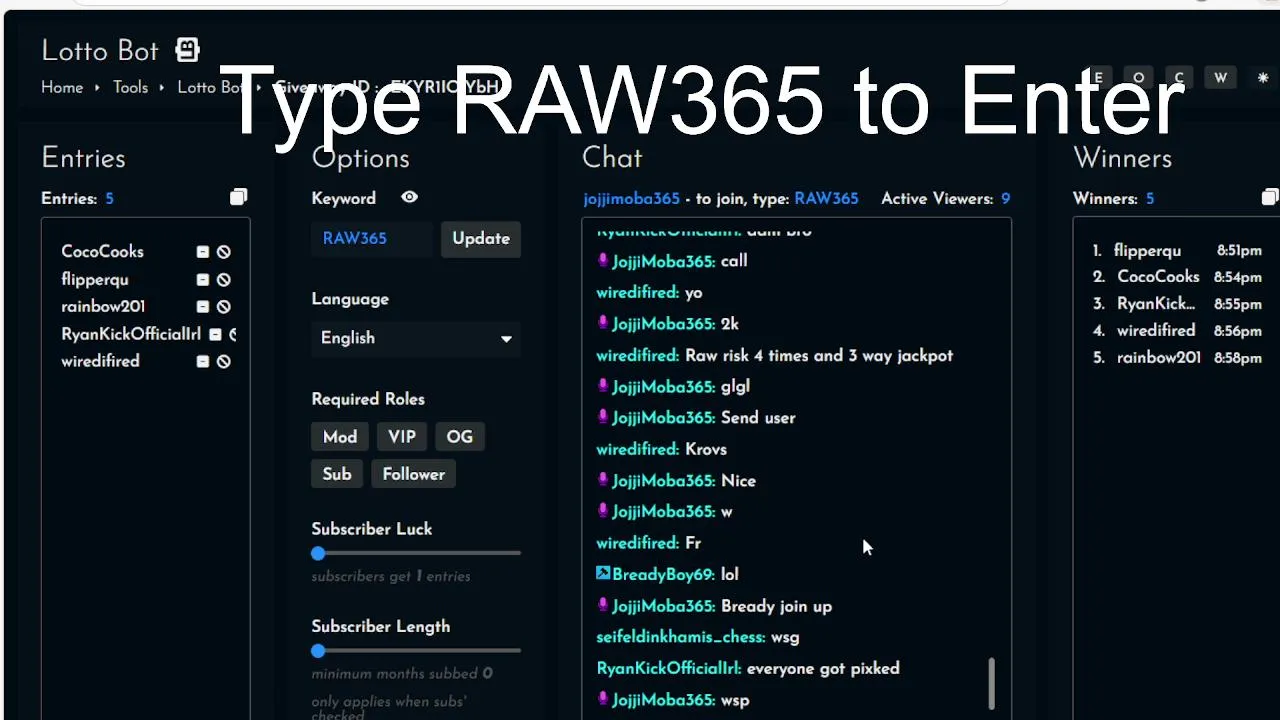Ban flipperqu using the block icon
Screen dimensions: 1280x720
click(x=224, y=280)
